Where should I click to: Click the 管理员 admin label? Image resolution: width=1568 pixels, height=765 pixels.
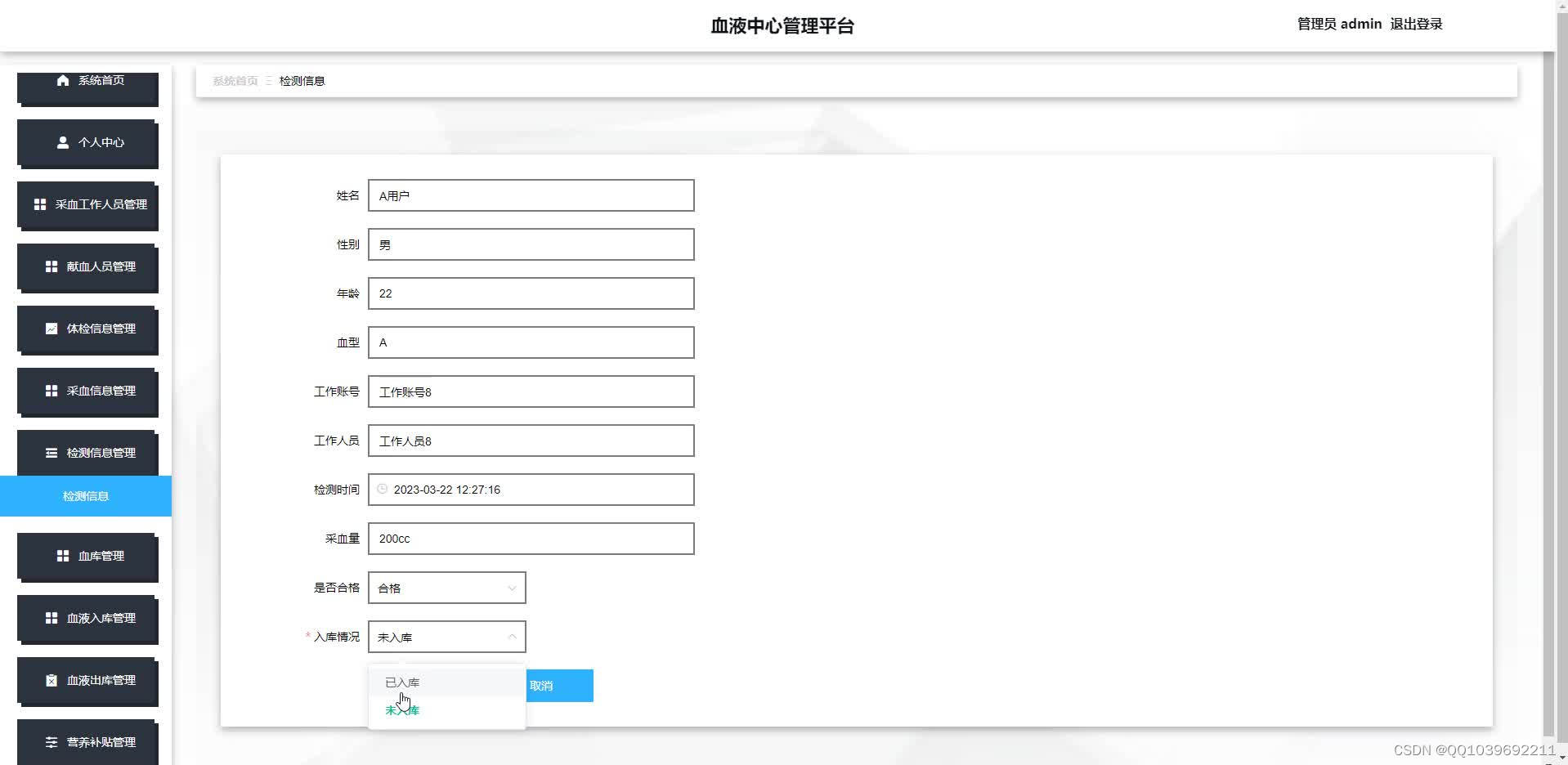(x=1339, y=24)
